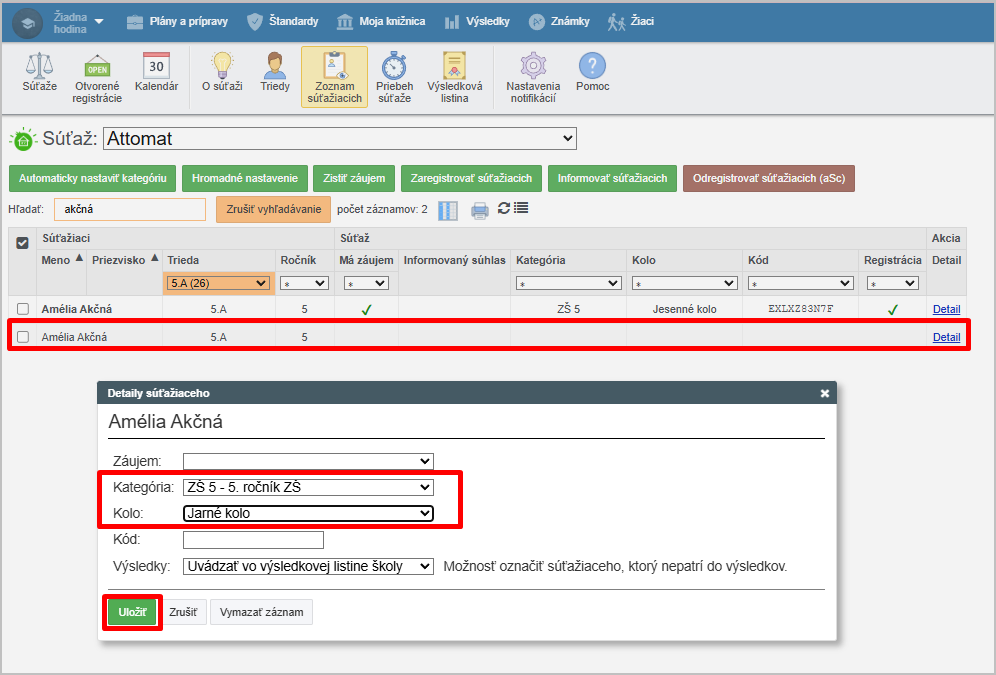Open Výsledková listina certificate icon

pos(454,66)
